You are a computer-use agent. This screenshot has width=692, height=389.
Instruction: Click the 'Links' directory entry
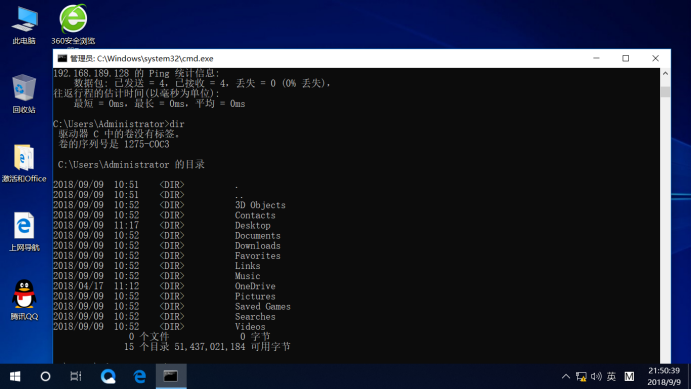click(x=247, y=266)
